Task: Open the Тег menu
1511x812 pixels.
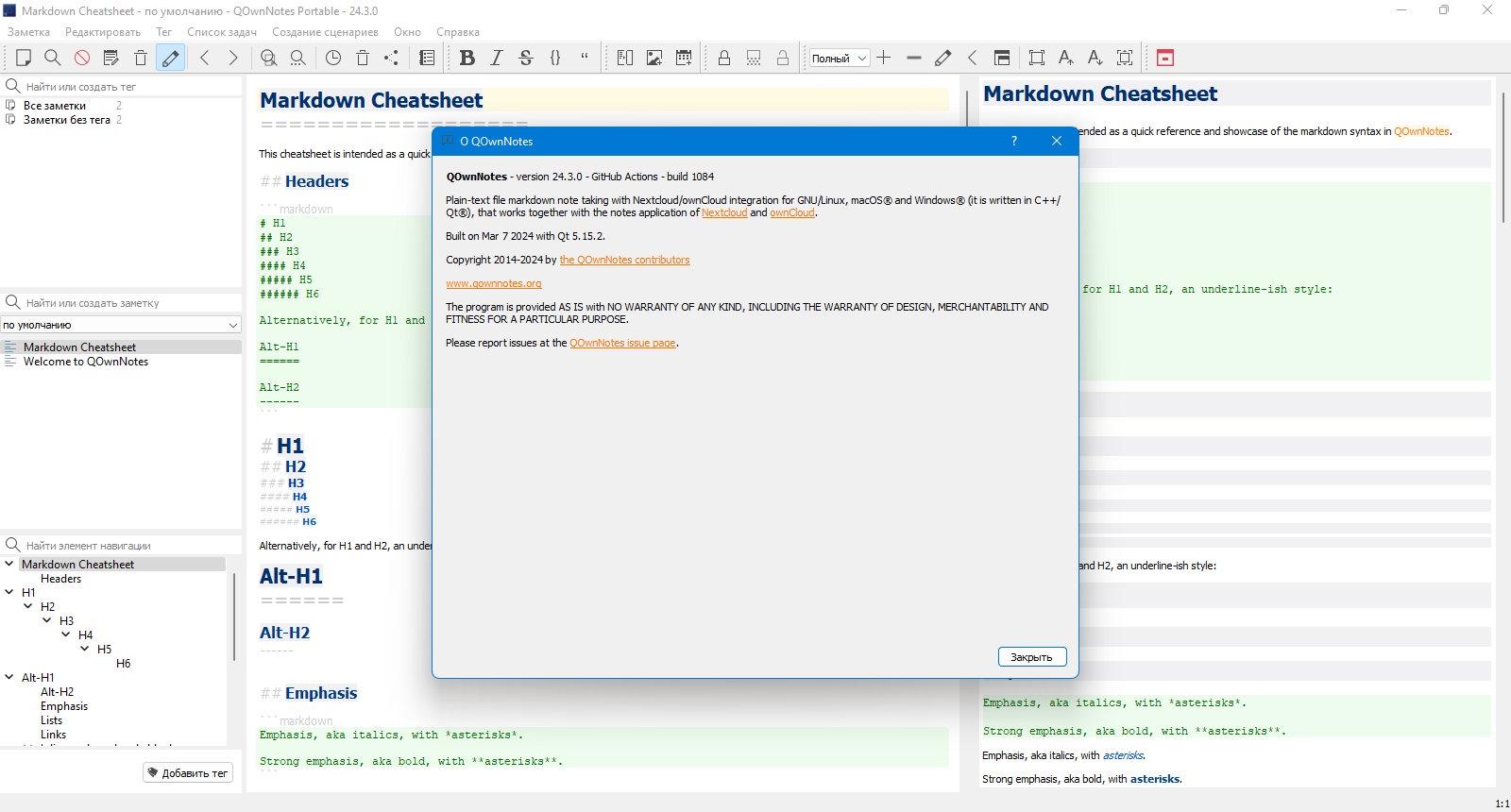Action: coord(164,32)
